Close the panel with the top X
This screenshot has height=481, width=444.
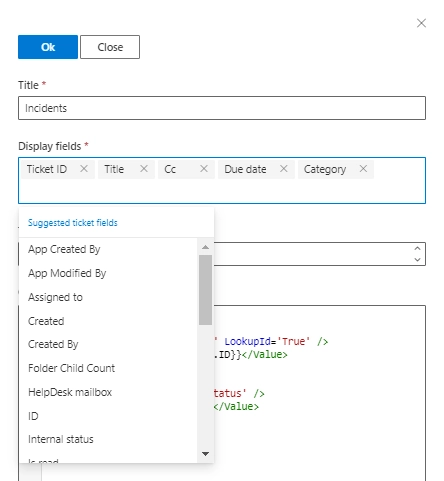pos(421,23)
